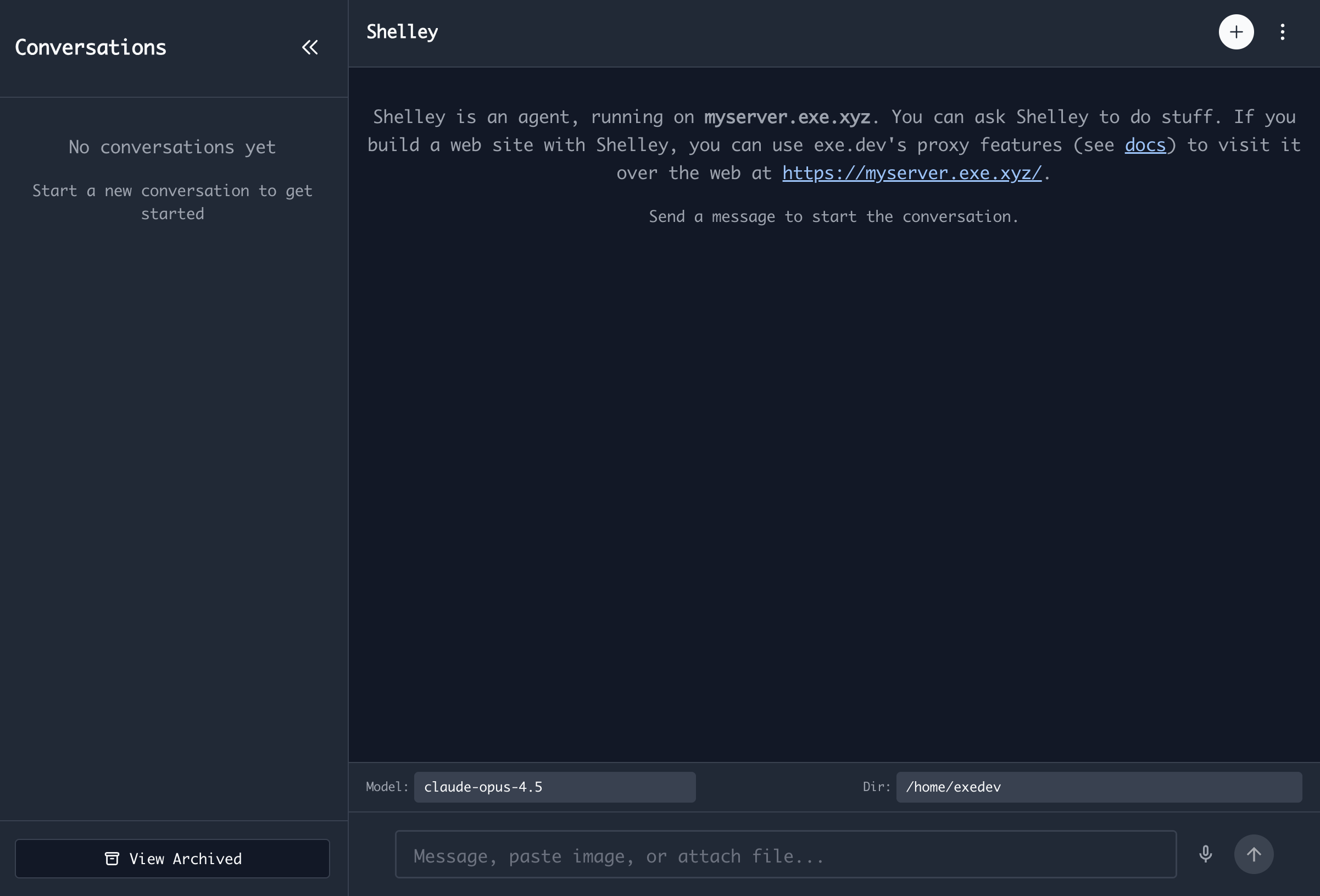Click the Dir: label
This screenshot has width=1320, height=896.
876,787
